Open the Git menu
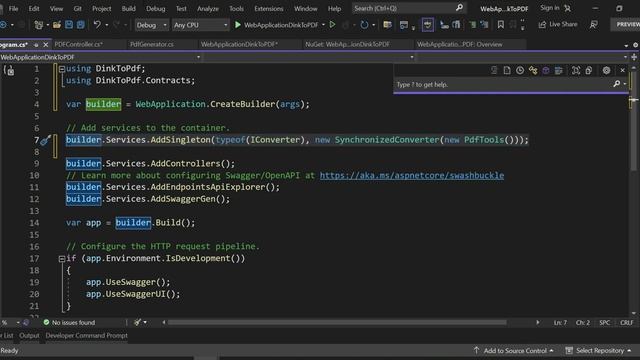The height and width of the screenshot is (360, 640). pos(78,8)
